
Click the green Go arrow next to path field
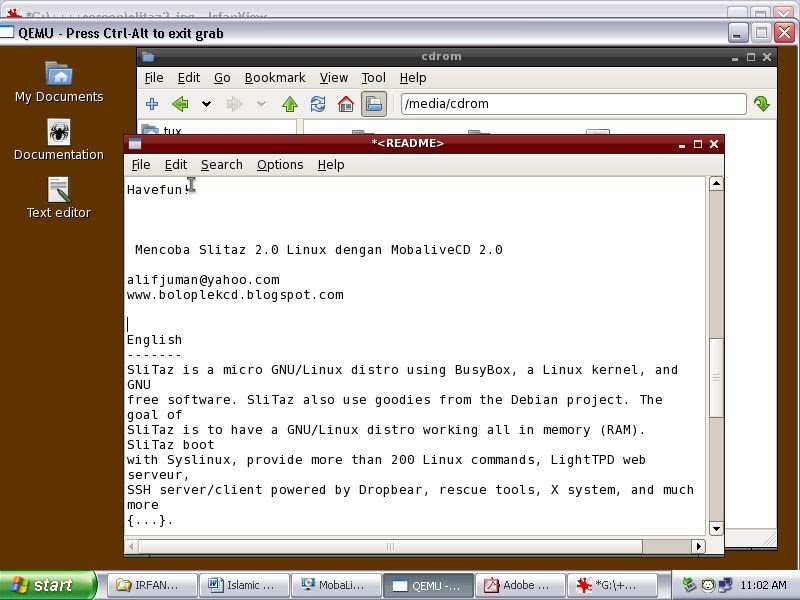762,104
